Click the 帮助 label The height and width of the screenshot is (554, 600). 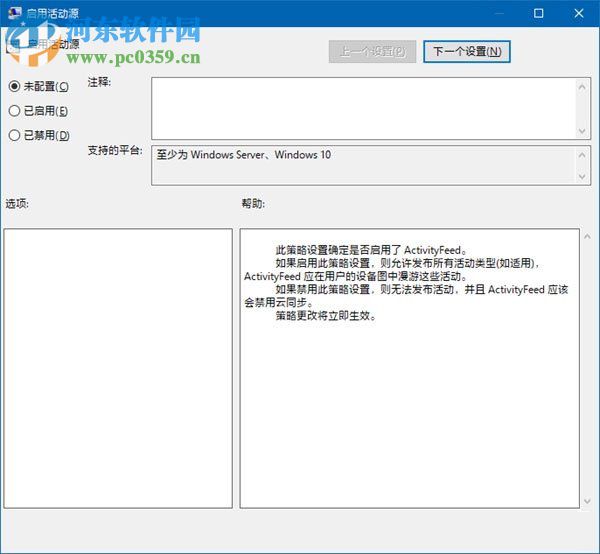253,204
